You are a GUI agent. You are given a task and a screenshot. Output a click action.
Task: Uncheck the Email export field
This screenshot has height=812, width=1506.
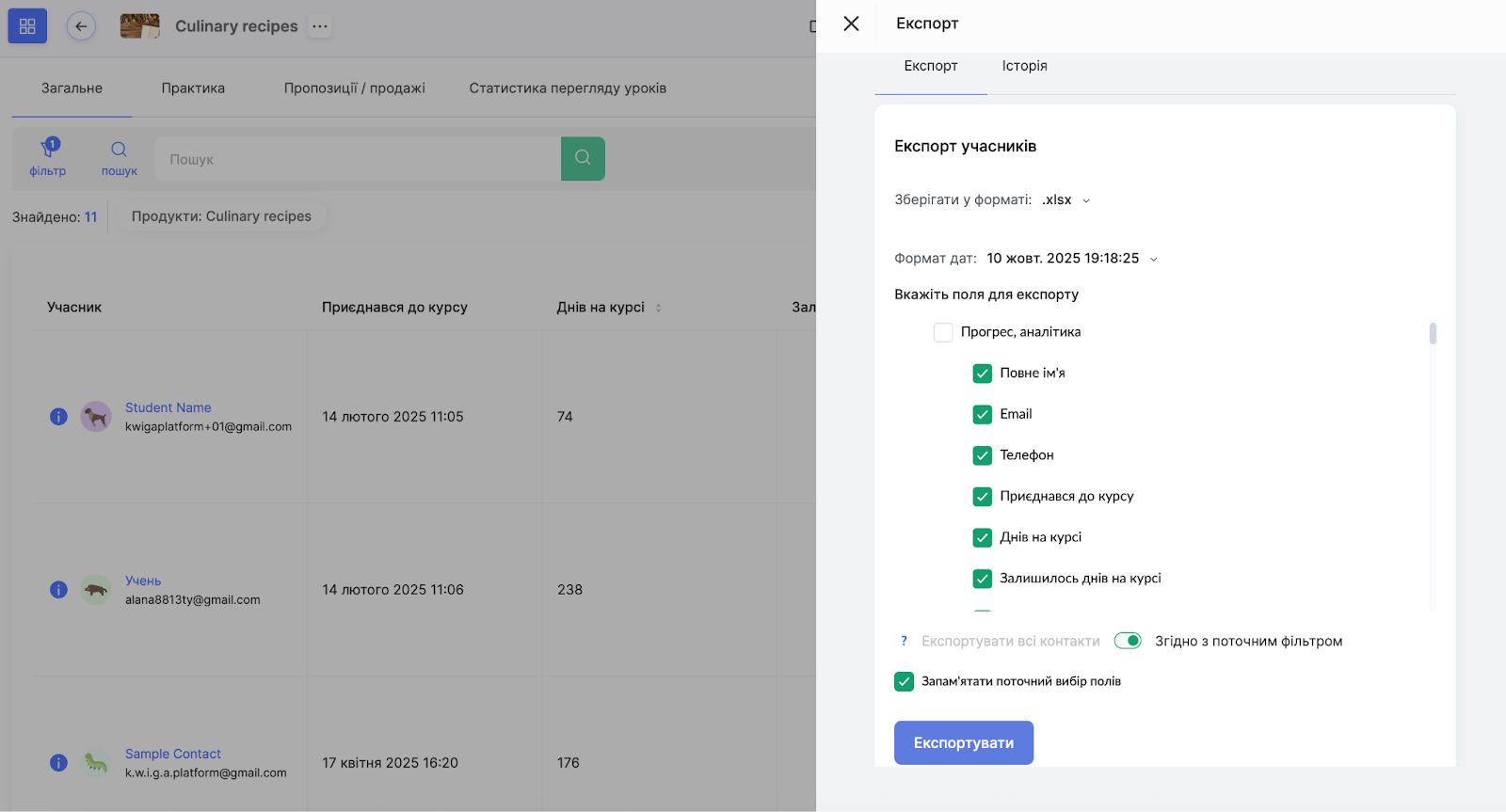(x=982, y=414)
